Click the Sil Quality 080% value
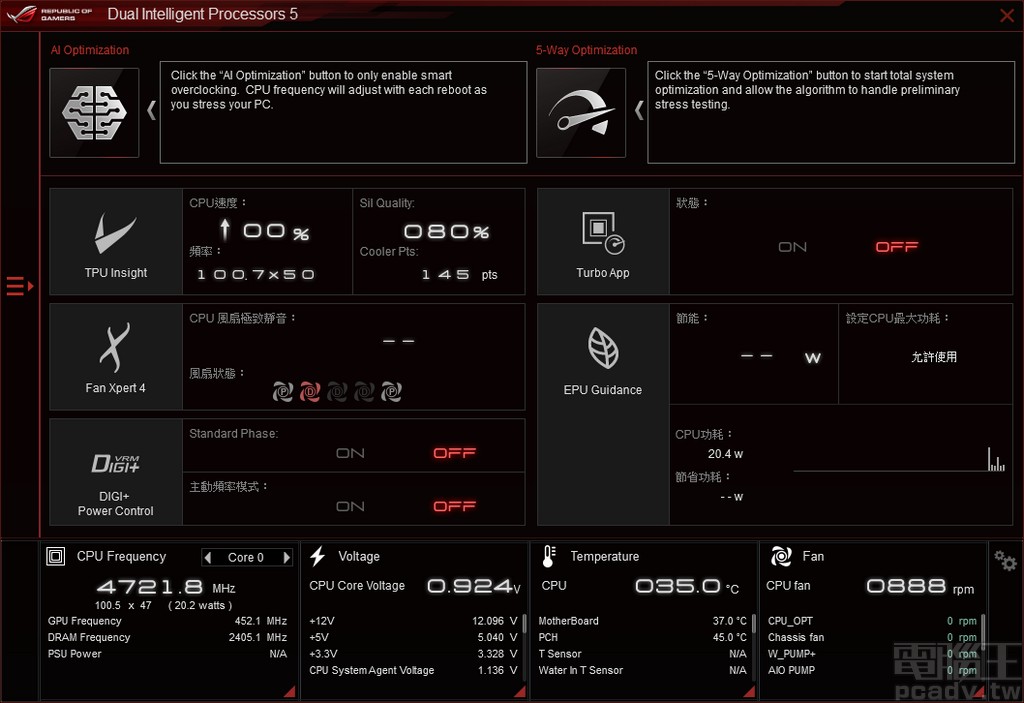 point(446,232)
